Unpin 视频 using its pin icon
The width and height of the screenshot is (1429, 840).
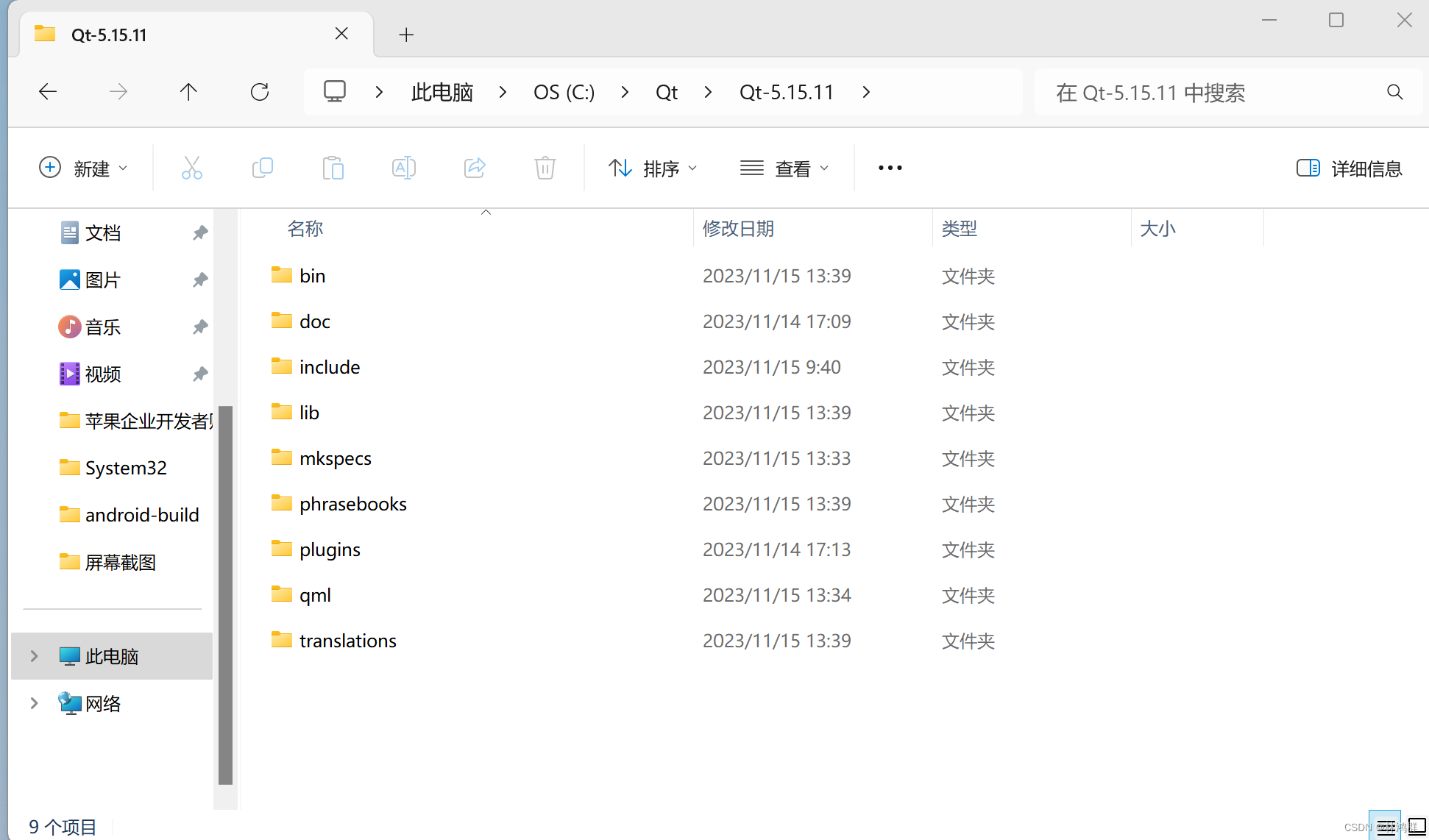[x=200, y=374]
